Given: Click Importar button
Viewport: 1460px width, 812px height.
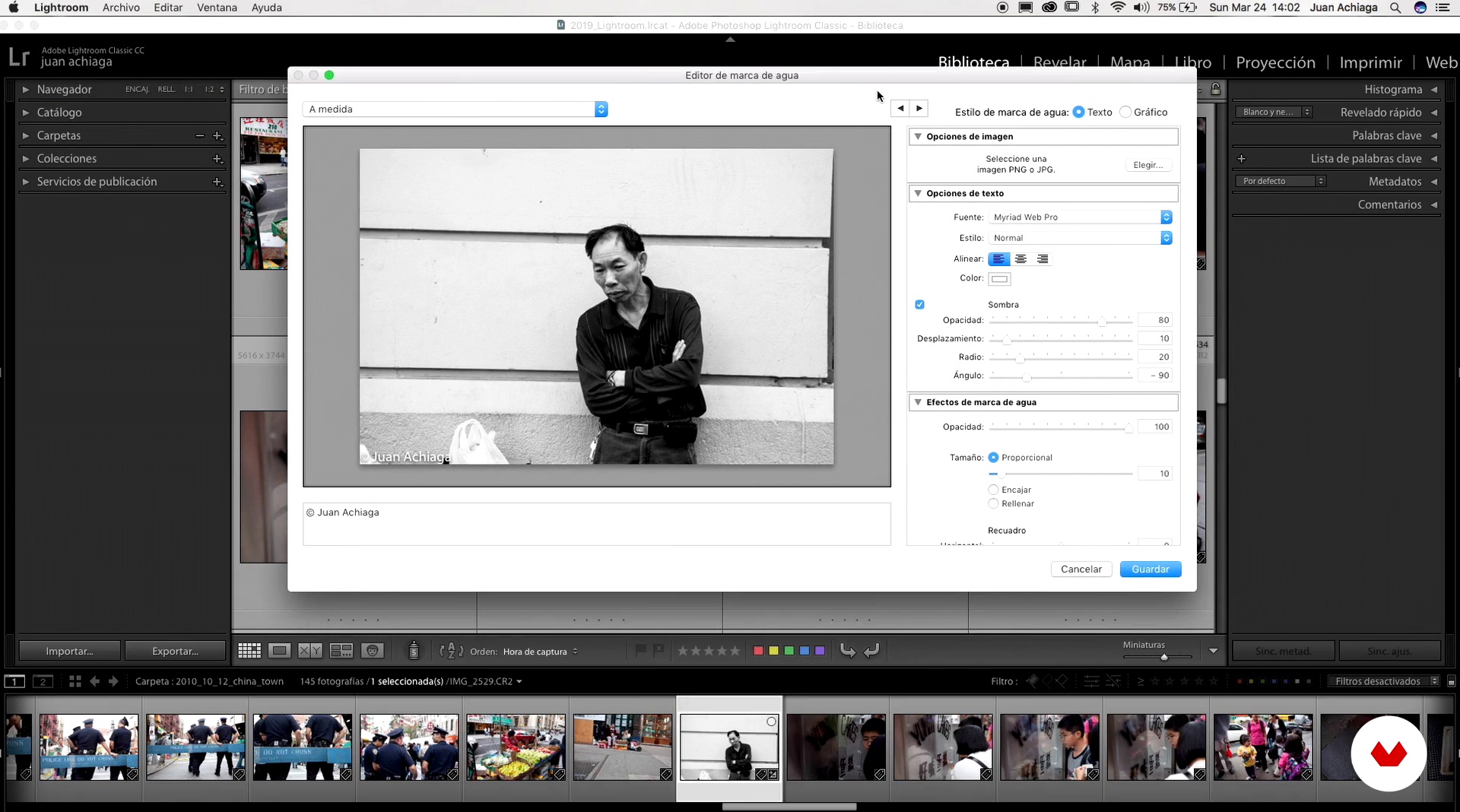Looking at the screenshot, I should point(69,651).
